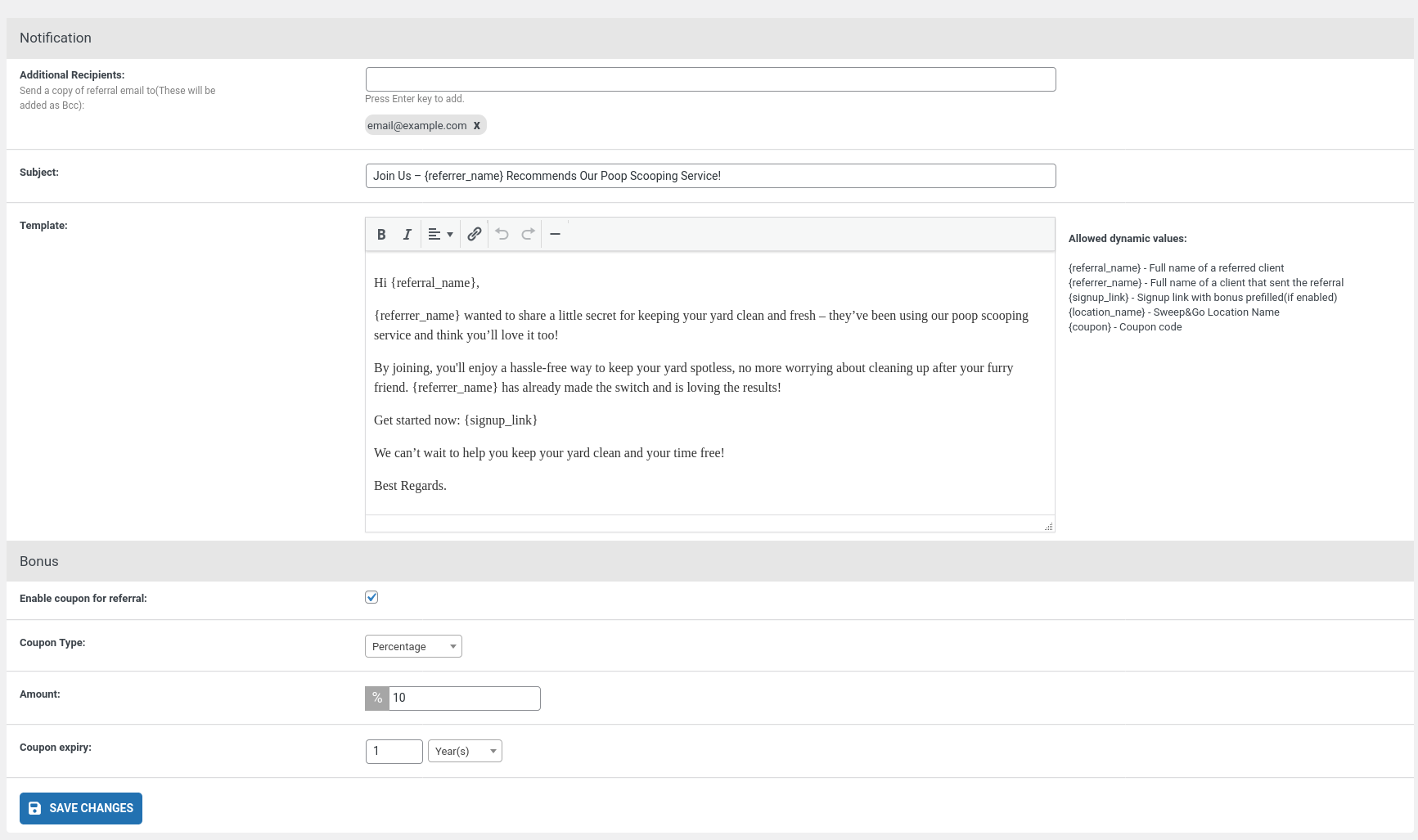Click into the Subject text field
Screen dimensions: 1418x840
710,176
